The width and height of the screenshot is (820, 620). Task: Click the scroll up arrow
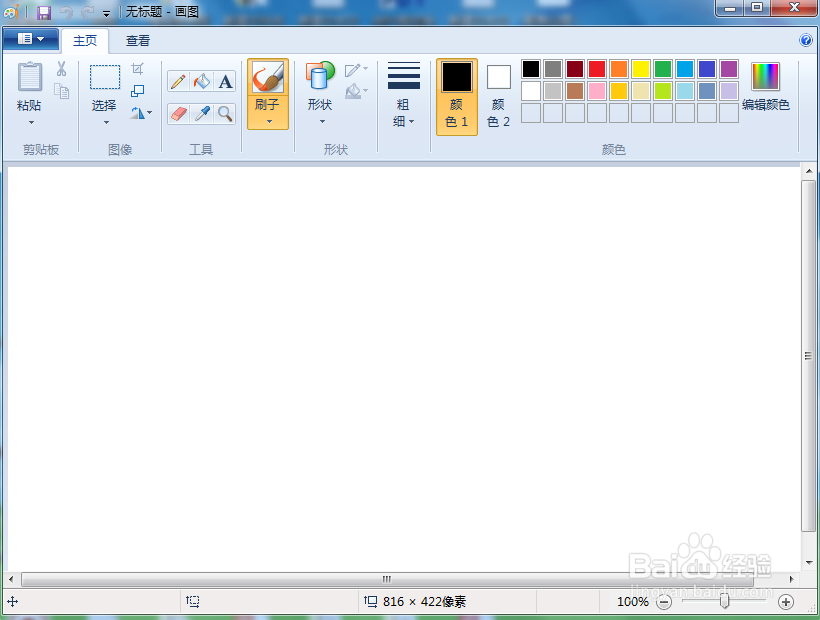click(x=808, y=171)
